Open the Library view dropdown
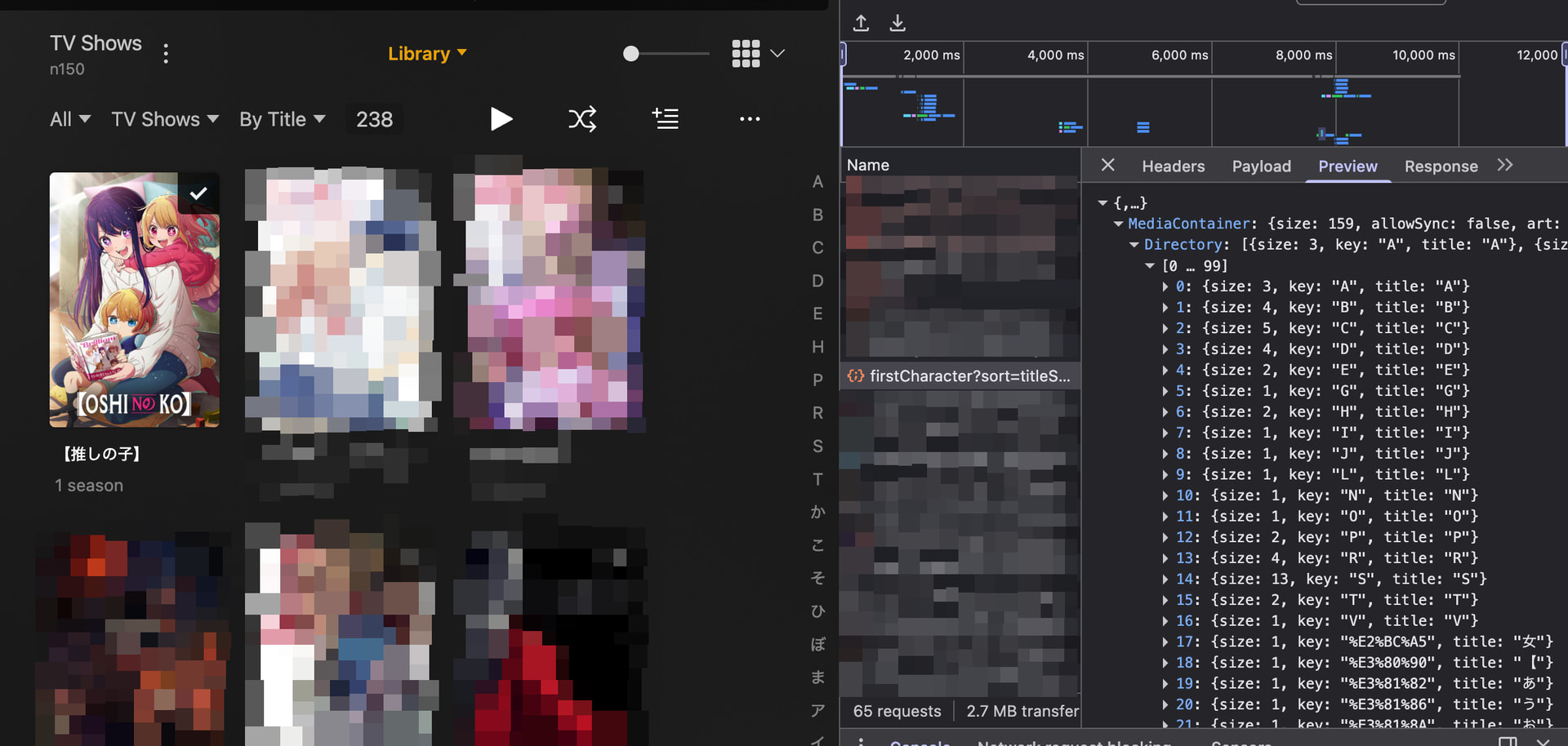 click(427, 54)
